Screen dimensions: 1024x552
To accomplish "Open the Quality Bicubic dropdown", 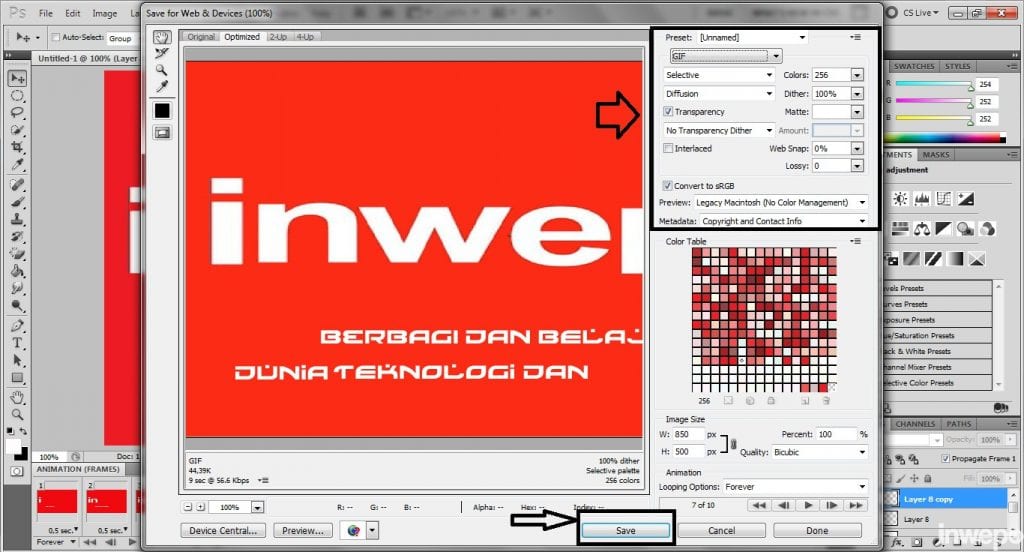I will (820, 452).
